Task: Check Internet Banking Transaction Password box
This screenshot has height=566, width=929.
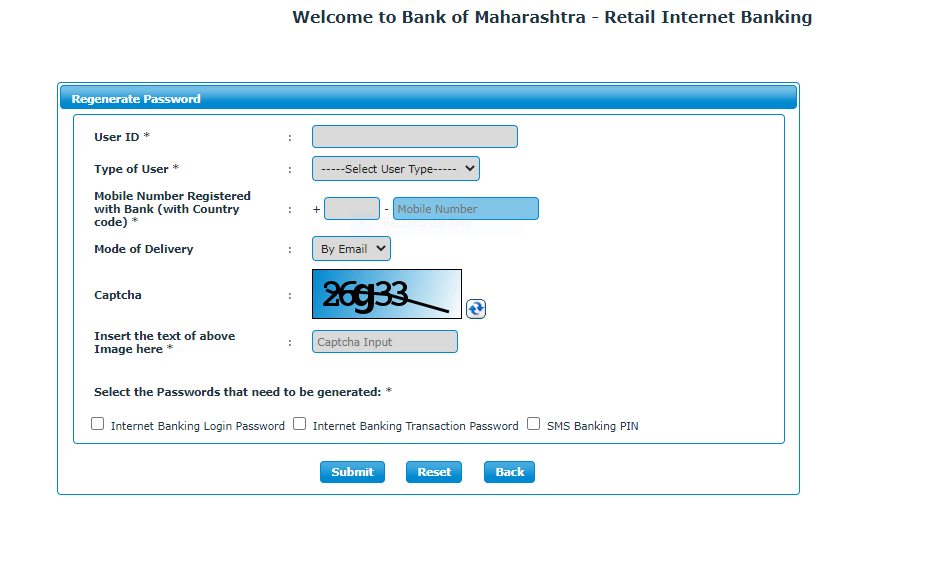Action: (x=300, y=424)
